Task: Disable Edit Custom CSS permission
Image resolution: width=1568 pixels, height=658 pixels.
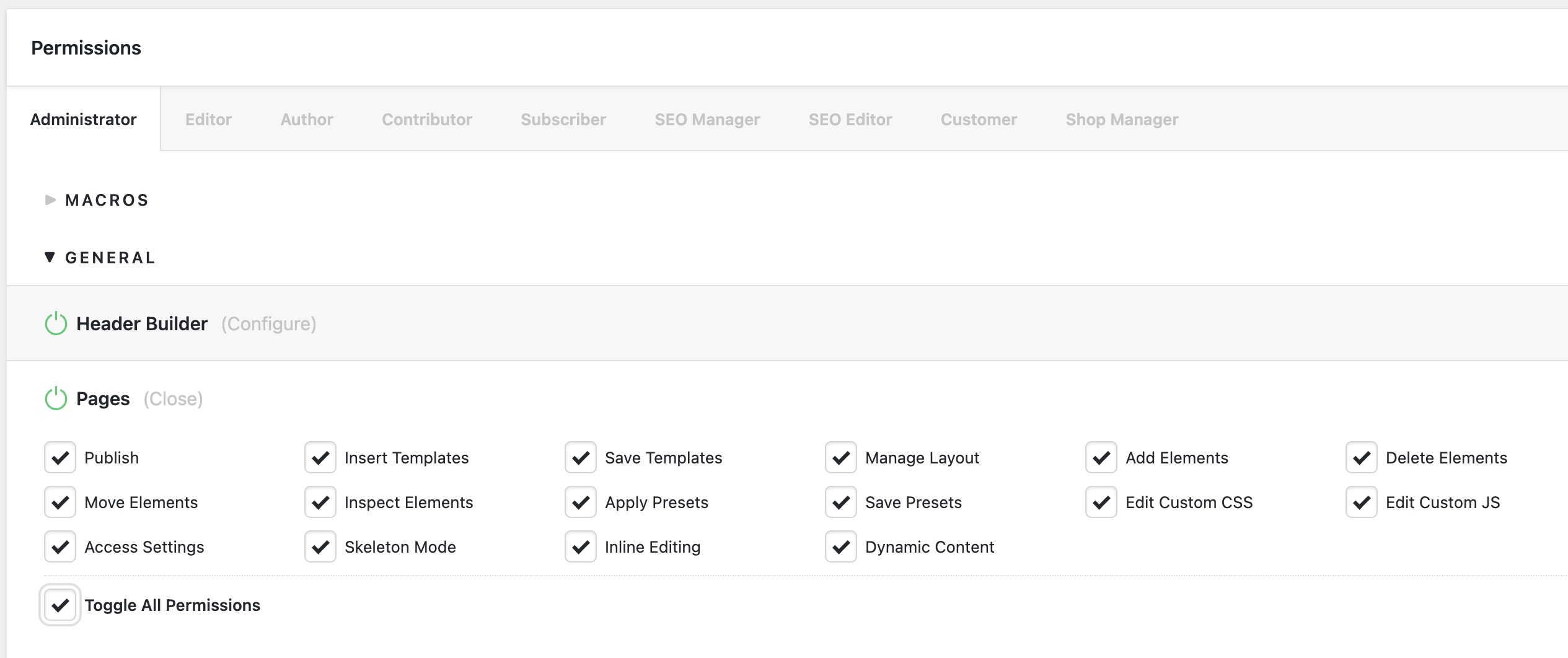Action: point(1101,502)
